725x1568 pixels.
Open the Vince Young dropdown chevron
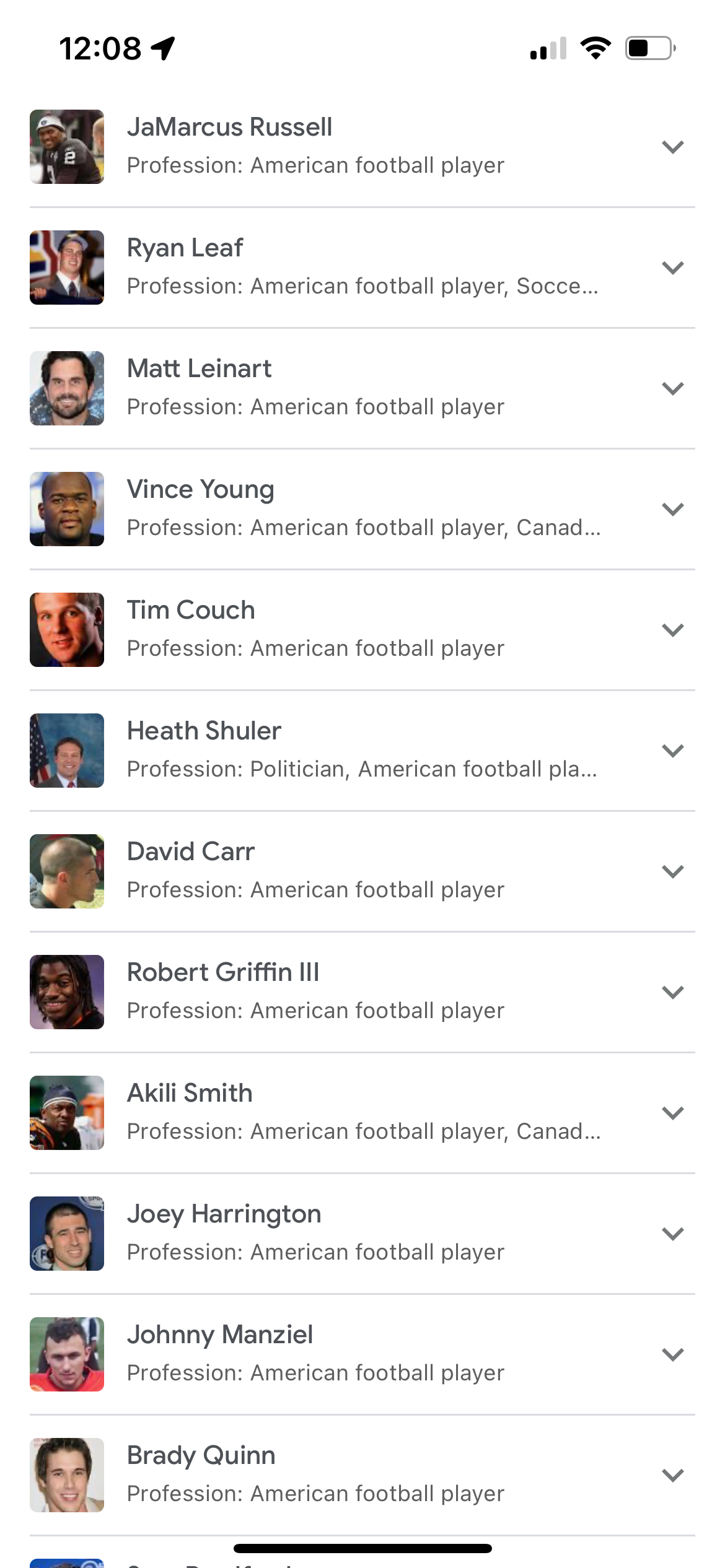(672, 509)
